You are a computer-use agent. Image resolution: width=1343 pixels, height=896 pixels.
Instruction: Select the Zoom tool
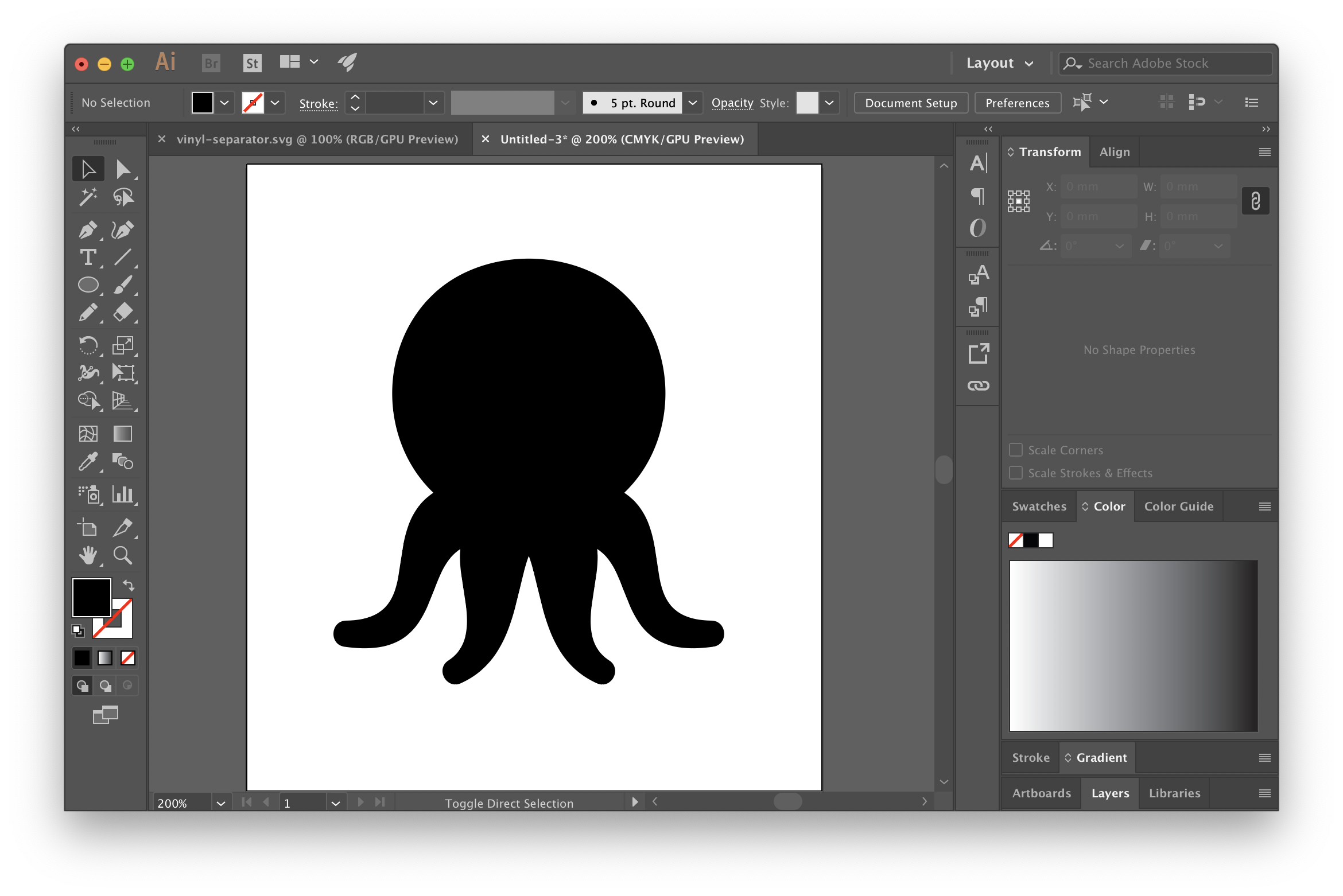click(x=123, y=555)
